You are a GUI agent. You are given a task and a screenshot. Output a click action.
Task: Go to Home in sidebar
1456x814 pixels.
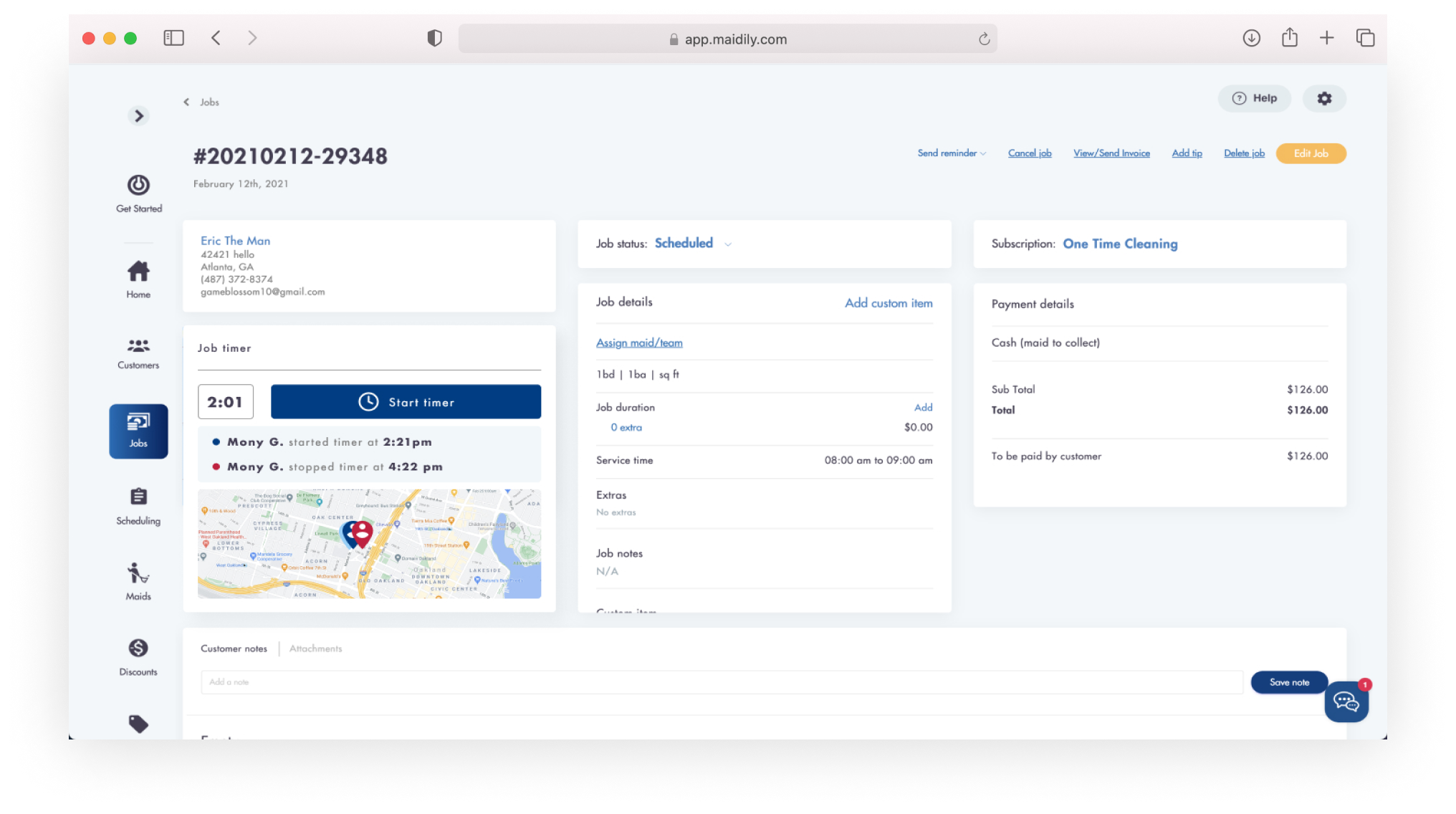[x=138, y=279]
